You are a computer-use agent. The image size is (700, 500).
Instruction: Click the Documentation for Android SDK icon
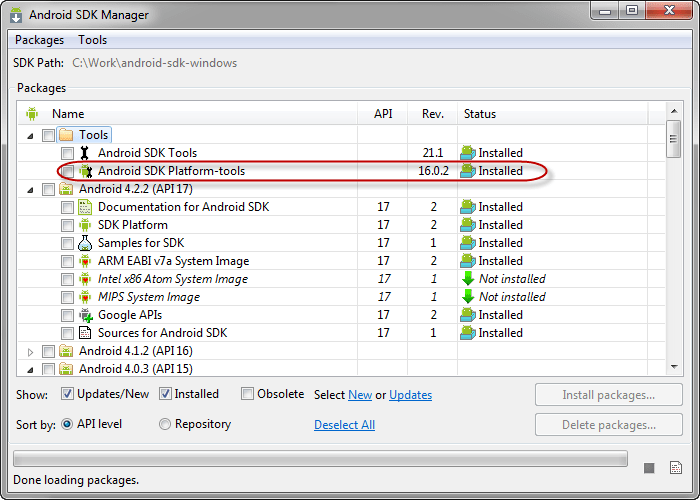pos(85,207)
